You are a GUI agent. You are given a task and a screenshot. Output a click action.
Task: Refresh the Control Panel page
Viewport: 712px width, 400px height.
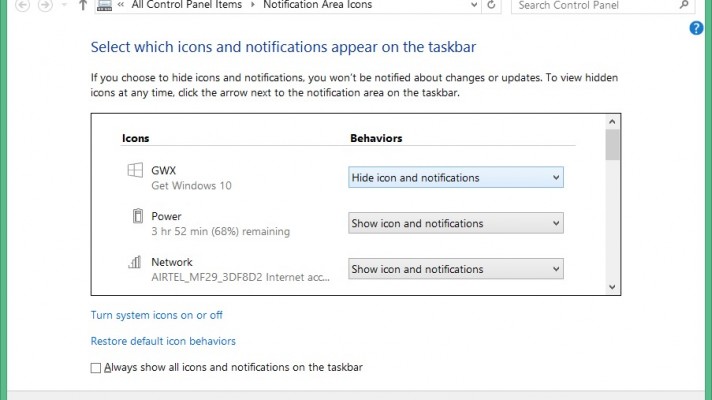coord(491,6)
